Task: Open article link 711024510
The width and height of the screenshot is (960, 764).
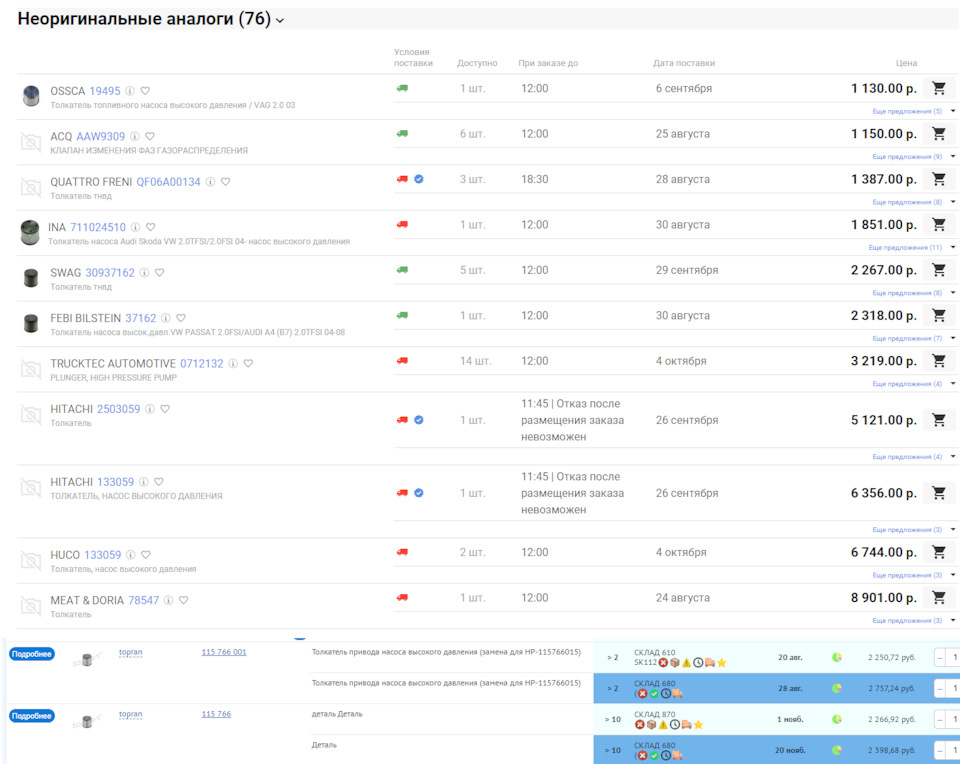Action: coord(98,227)
